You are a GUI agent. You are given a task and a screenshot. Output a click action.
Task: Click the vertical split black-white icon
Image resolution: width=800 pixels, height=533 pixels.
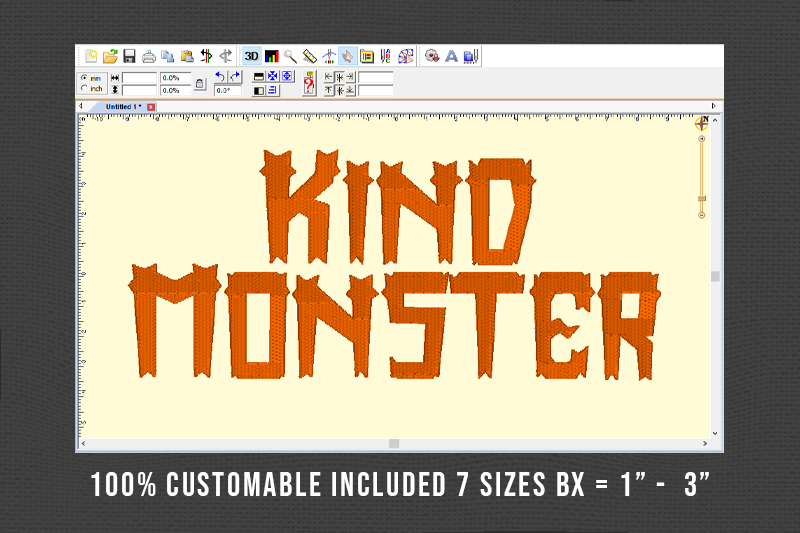[259, 90]
